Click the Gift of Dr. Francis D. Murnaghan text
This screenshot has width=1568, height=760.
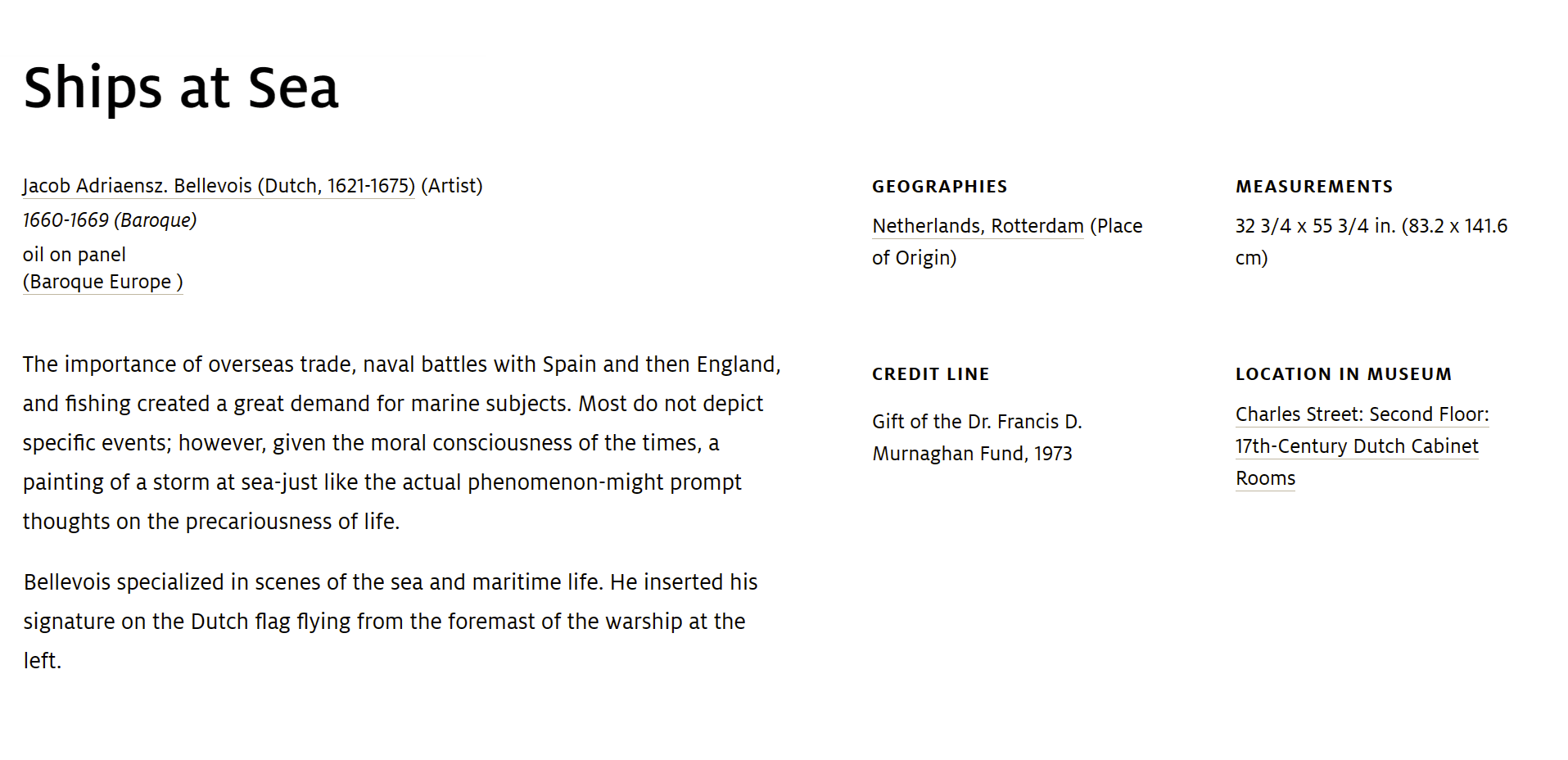[977, 437]
